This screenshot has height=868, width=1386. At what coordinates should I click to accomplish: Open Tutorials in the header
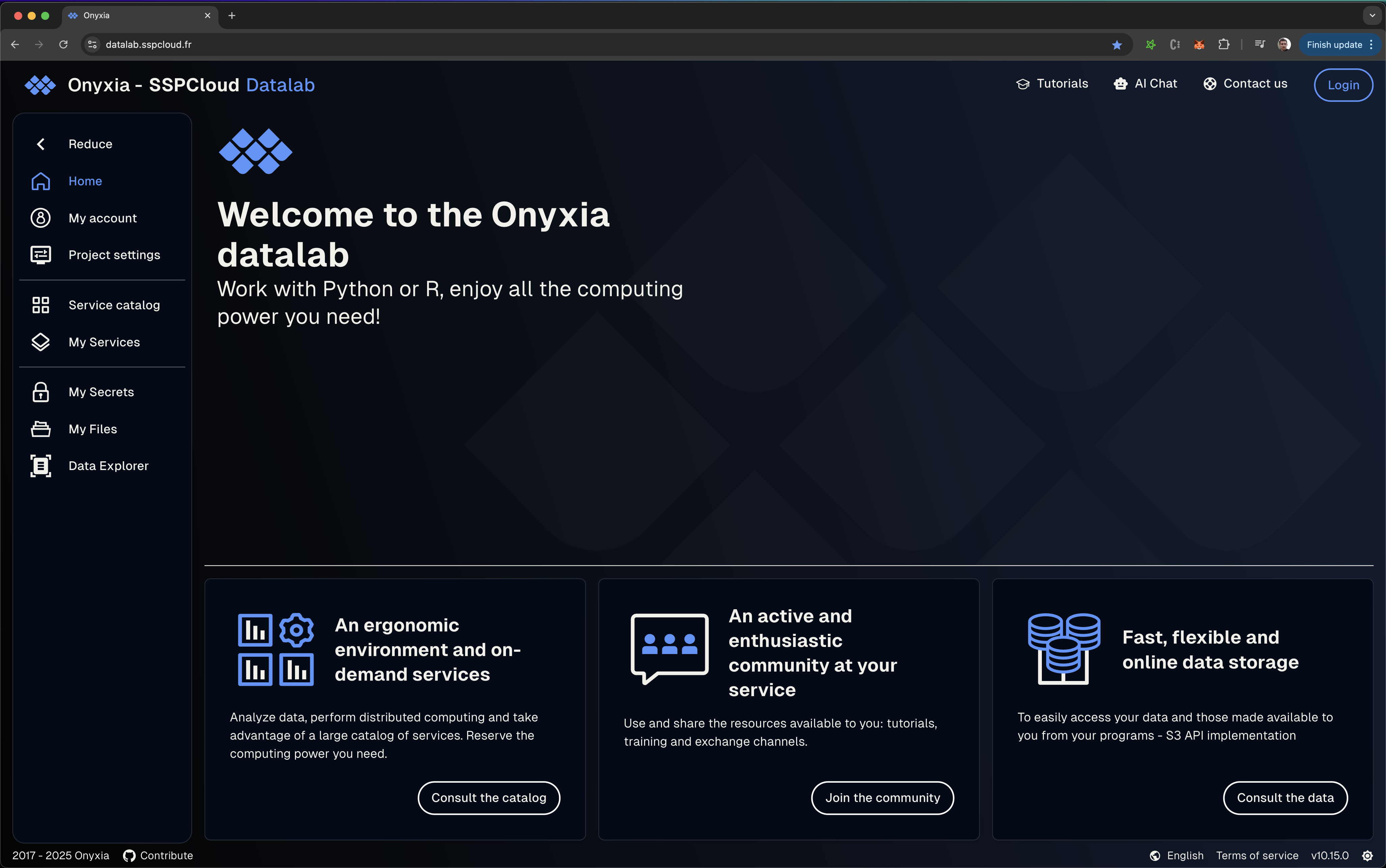[x=1052, y=84]
